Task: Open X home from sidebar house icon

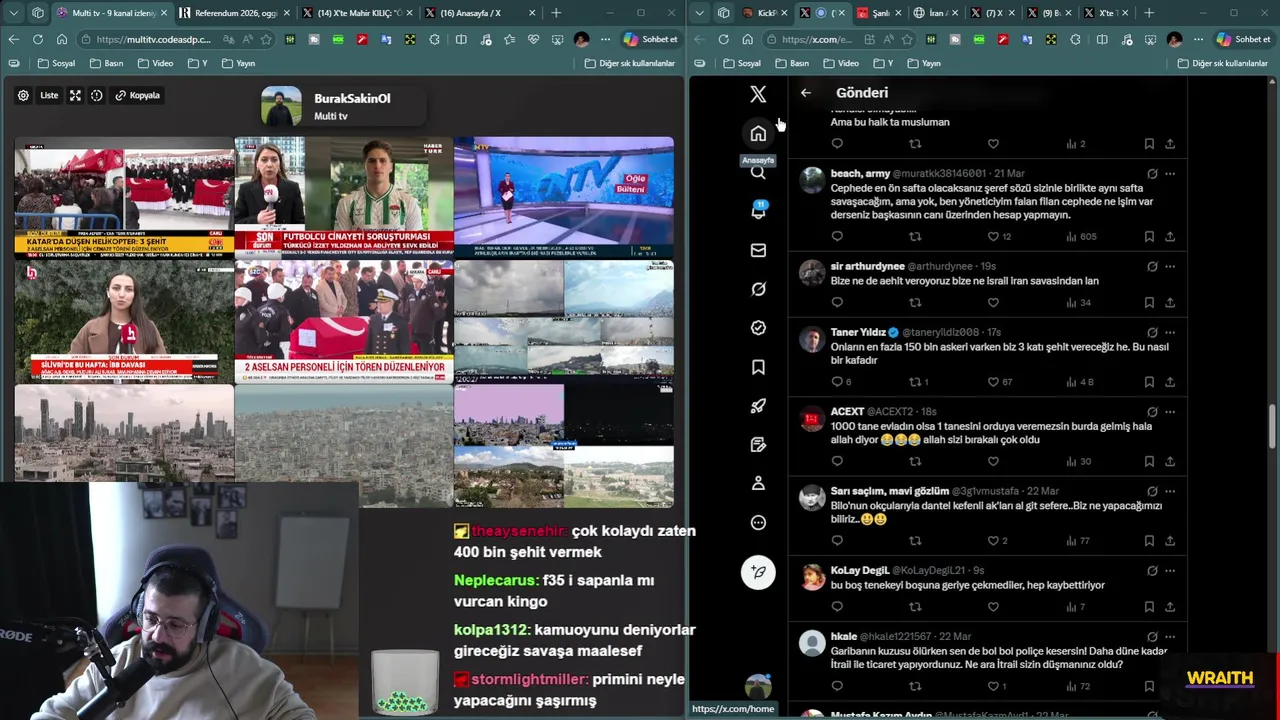Action: 758,133
